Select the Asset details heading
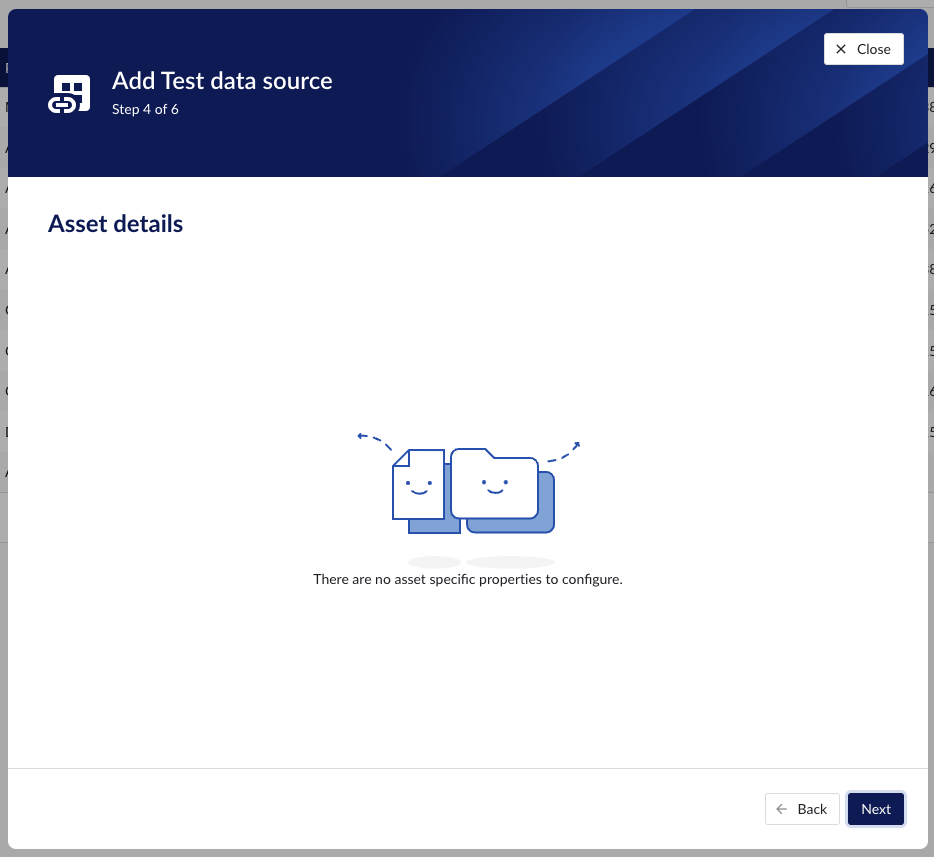934x857 pixels. tap(115, 223)
